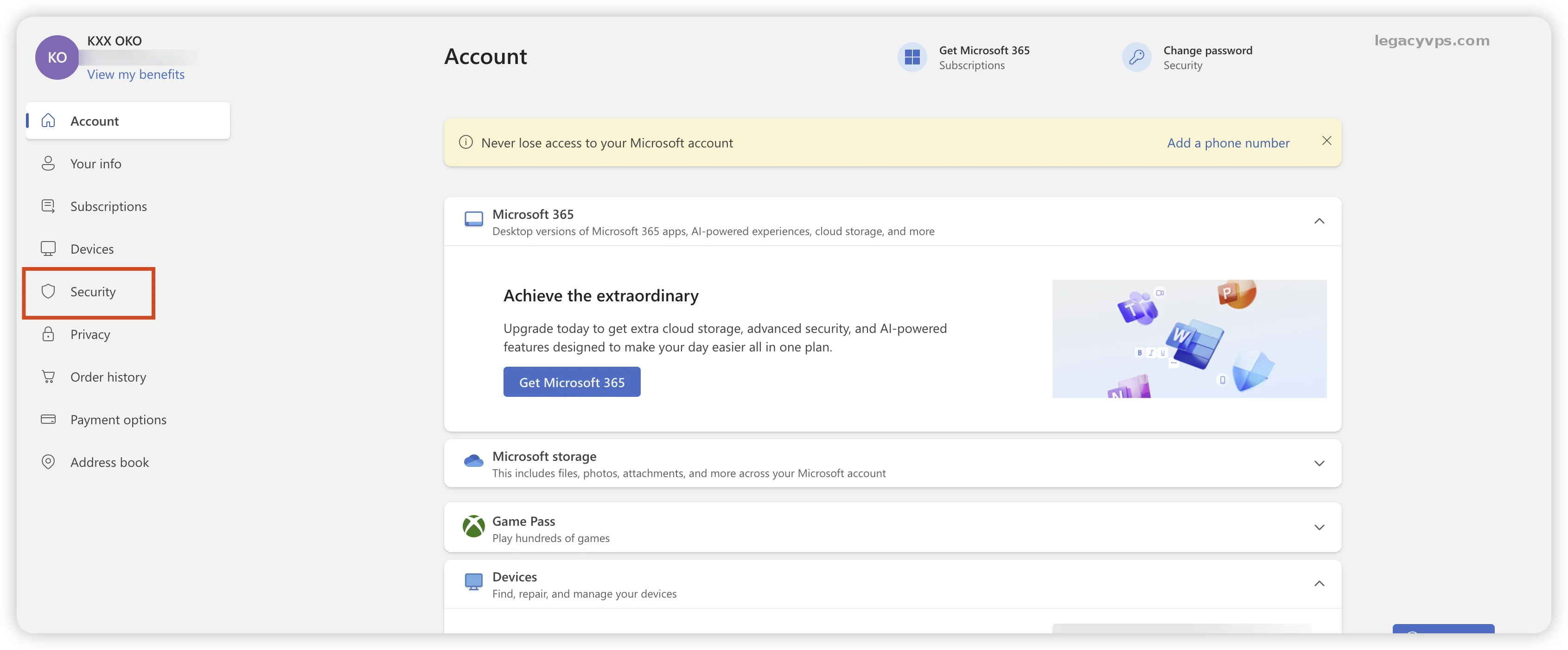Click the Xbox Game Pass icon
Viewport: 1568px width, 650px height.
(473, 527)
